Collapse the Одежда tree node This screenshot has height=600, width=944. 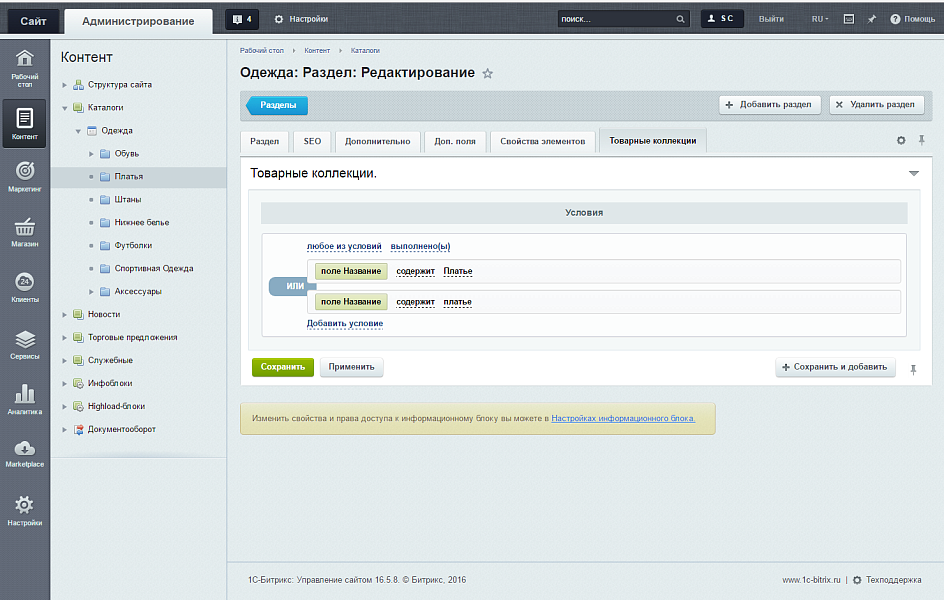pos(78,131)
